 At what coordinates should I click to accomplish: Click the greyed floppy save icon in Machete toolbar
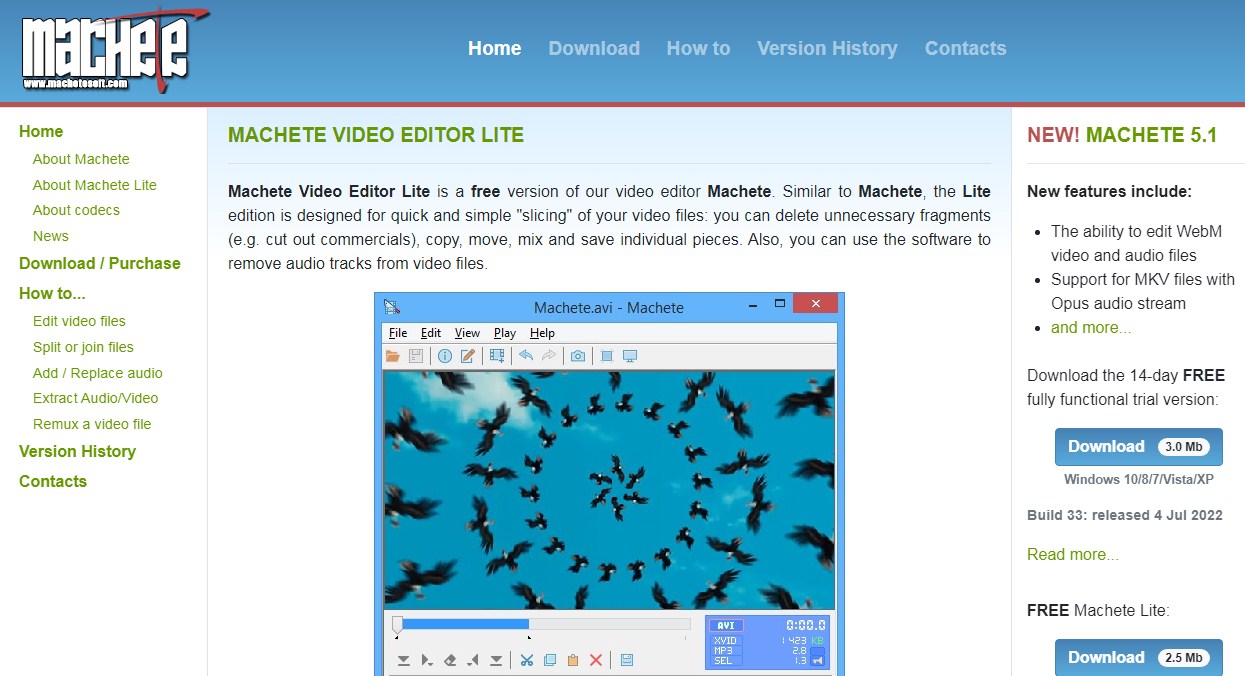[x=416, y=356]
